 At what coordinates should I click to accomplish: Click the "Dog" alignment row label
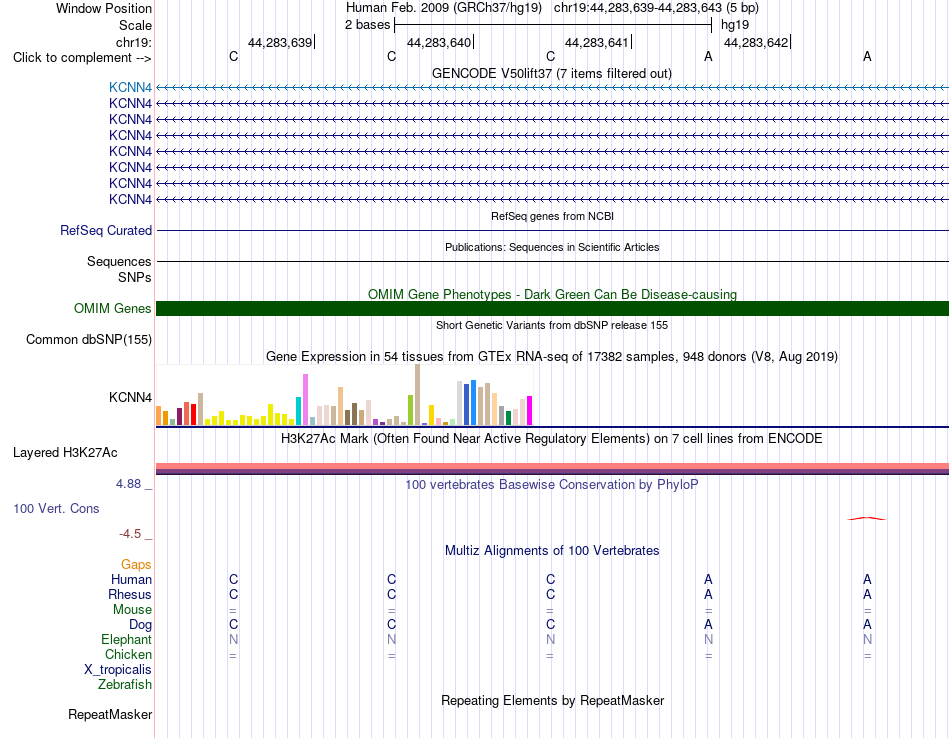tap(140, 625)
